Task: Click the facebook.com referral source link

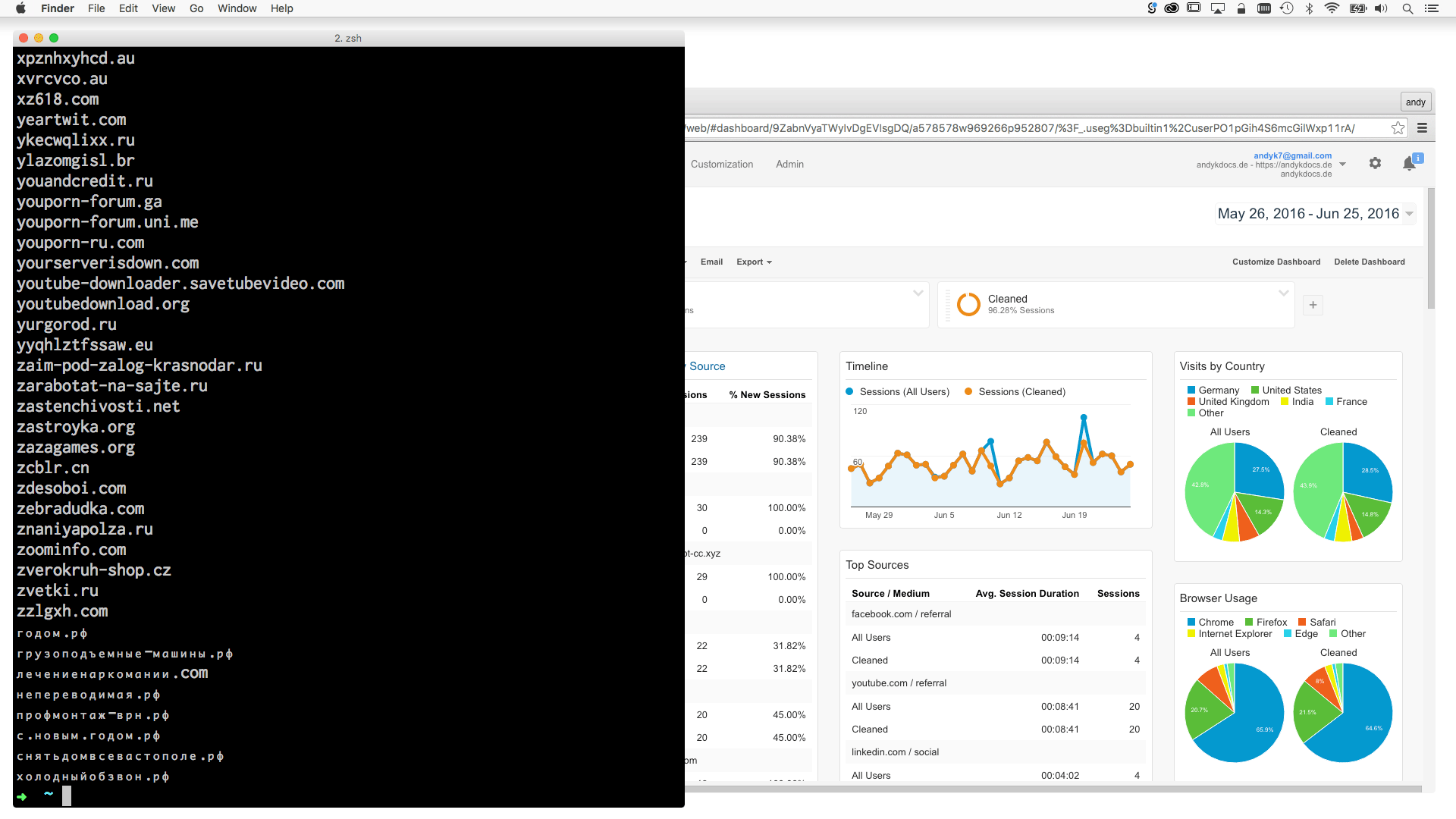Action: [x=900, y=613]
